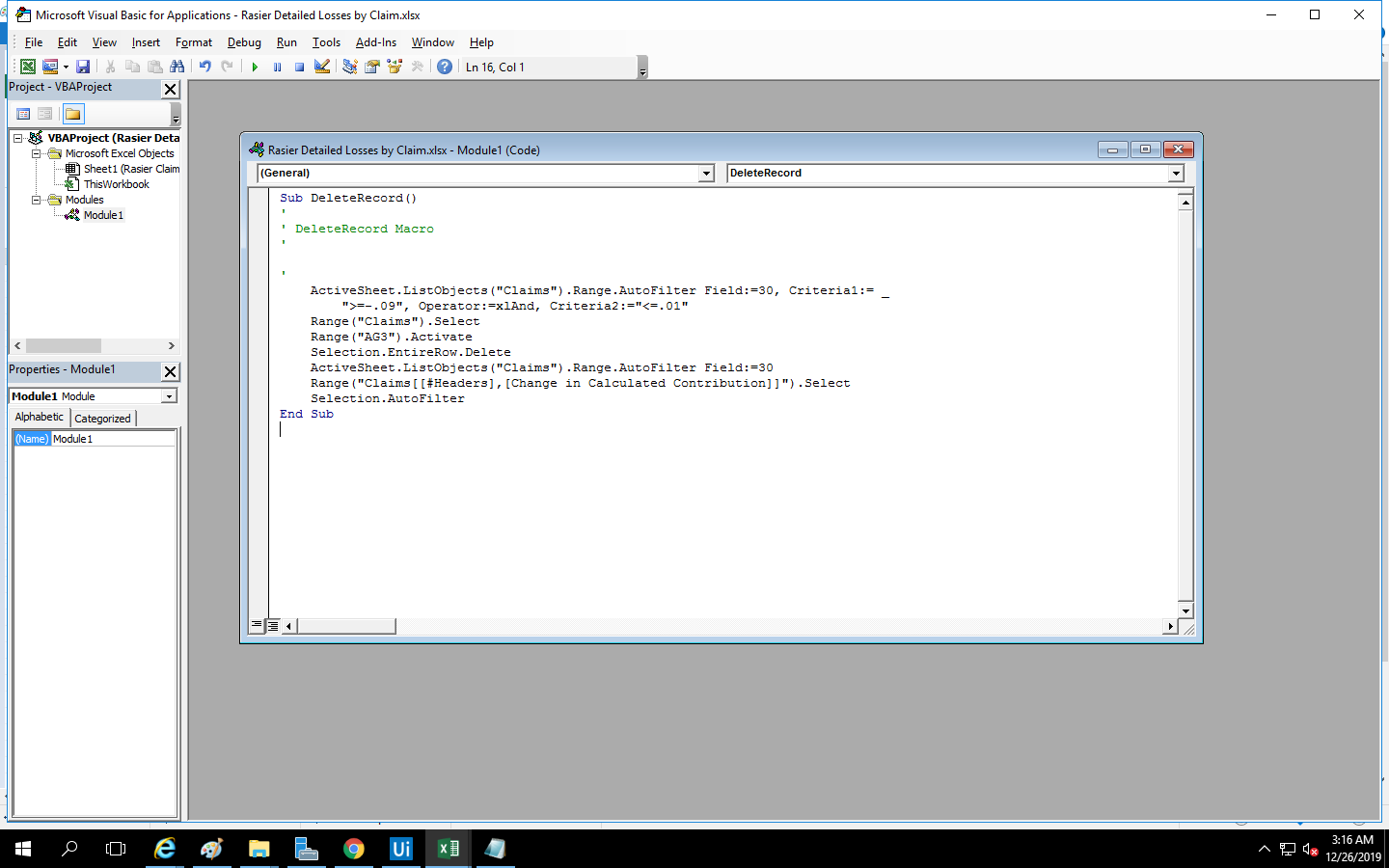Screen dimensions: 1389x868
Task: Open the File menu
Action: [34, 42]
